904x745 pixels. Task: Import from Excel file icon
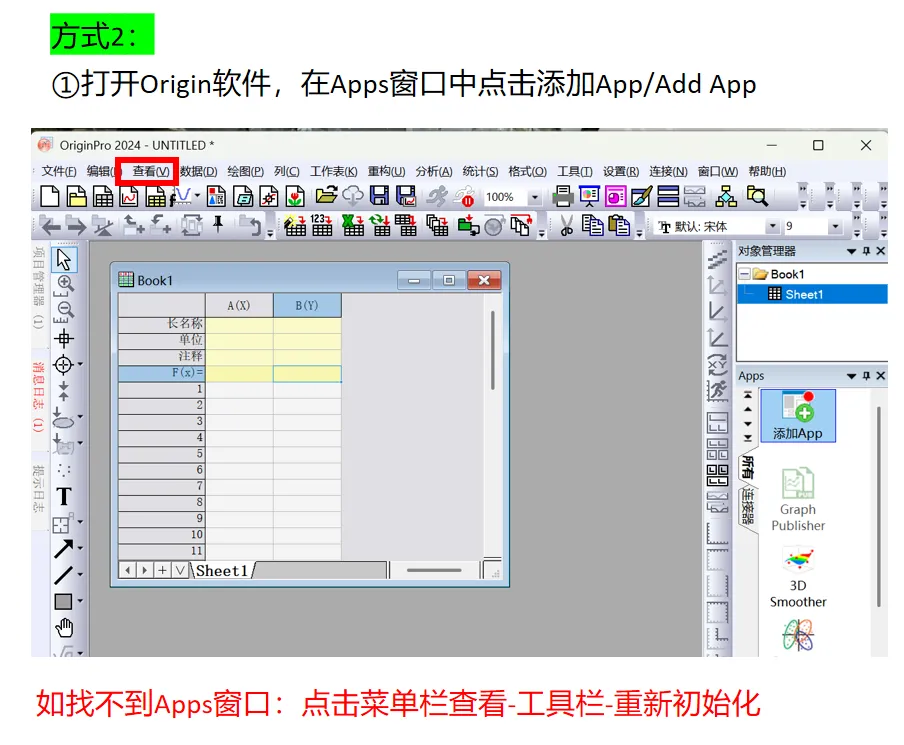click(352, 225)
